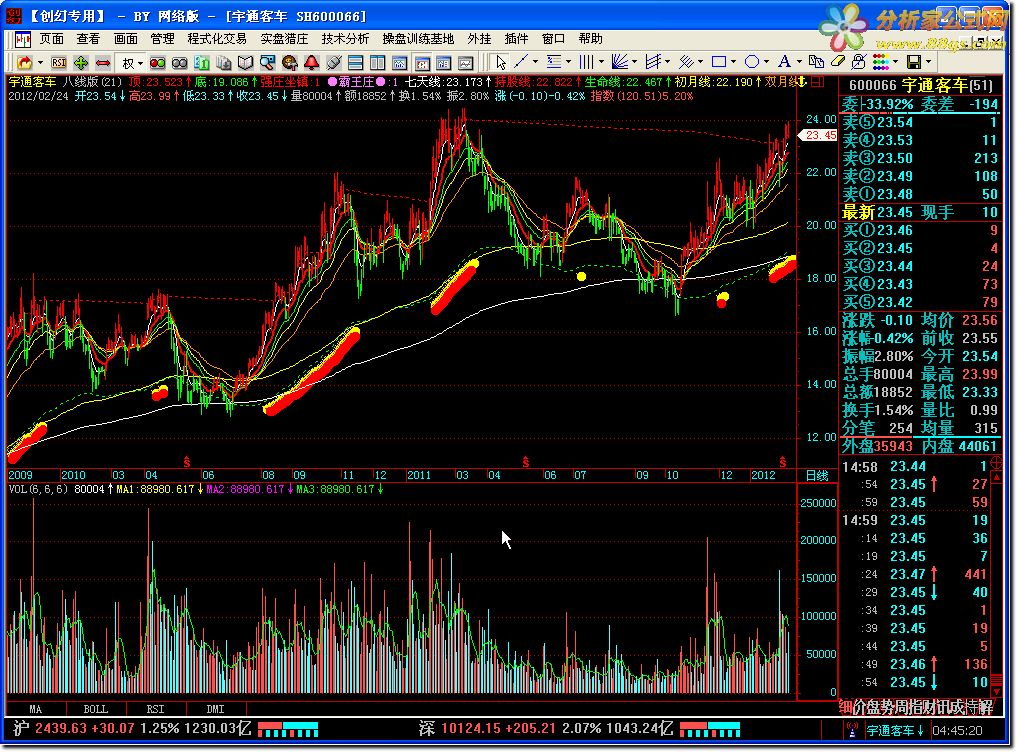Click the magnifier search toolbar icon
Image resolution: width=1018 pixels, height=752 pixels.
(x=267, y=63)
